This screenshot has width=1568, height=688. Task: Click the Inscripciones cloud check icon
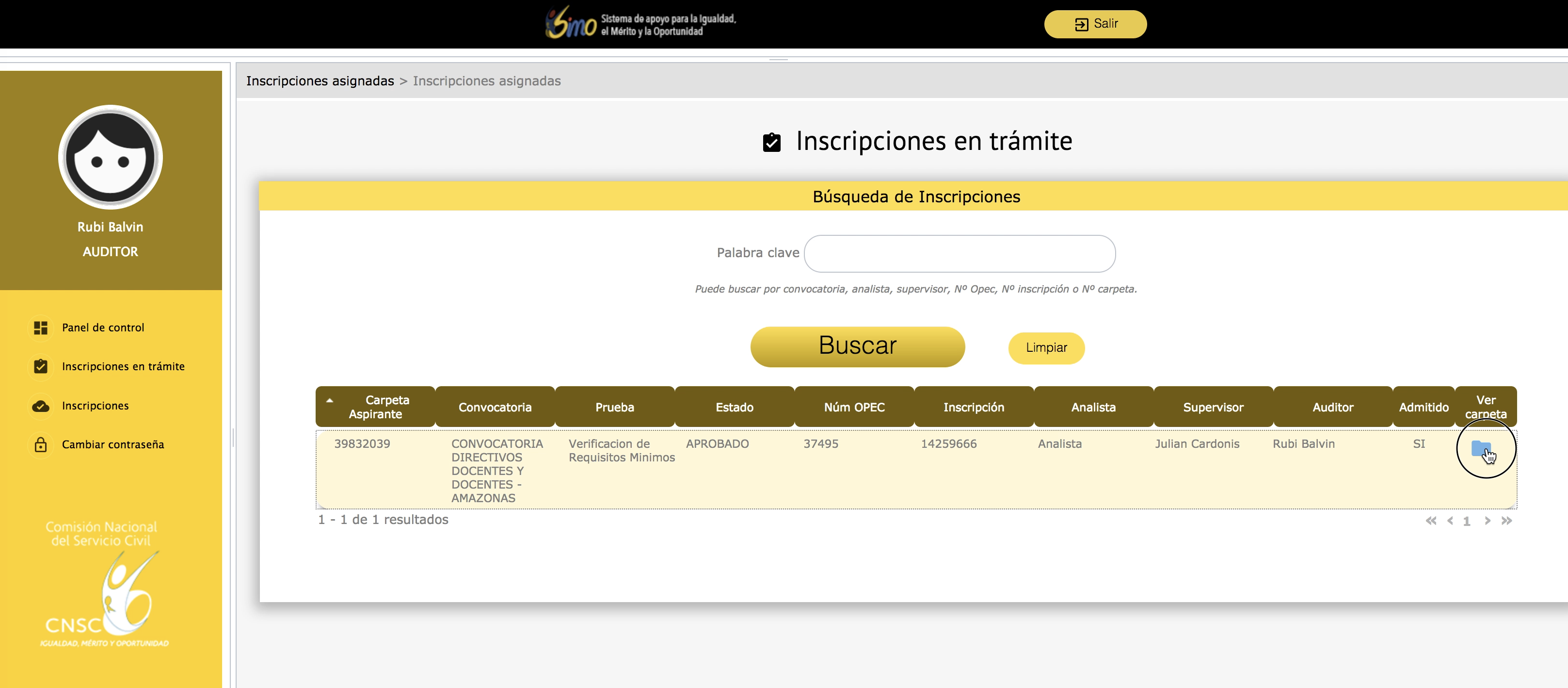click(41, 406)
